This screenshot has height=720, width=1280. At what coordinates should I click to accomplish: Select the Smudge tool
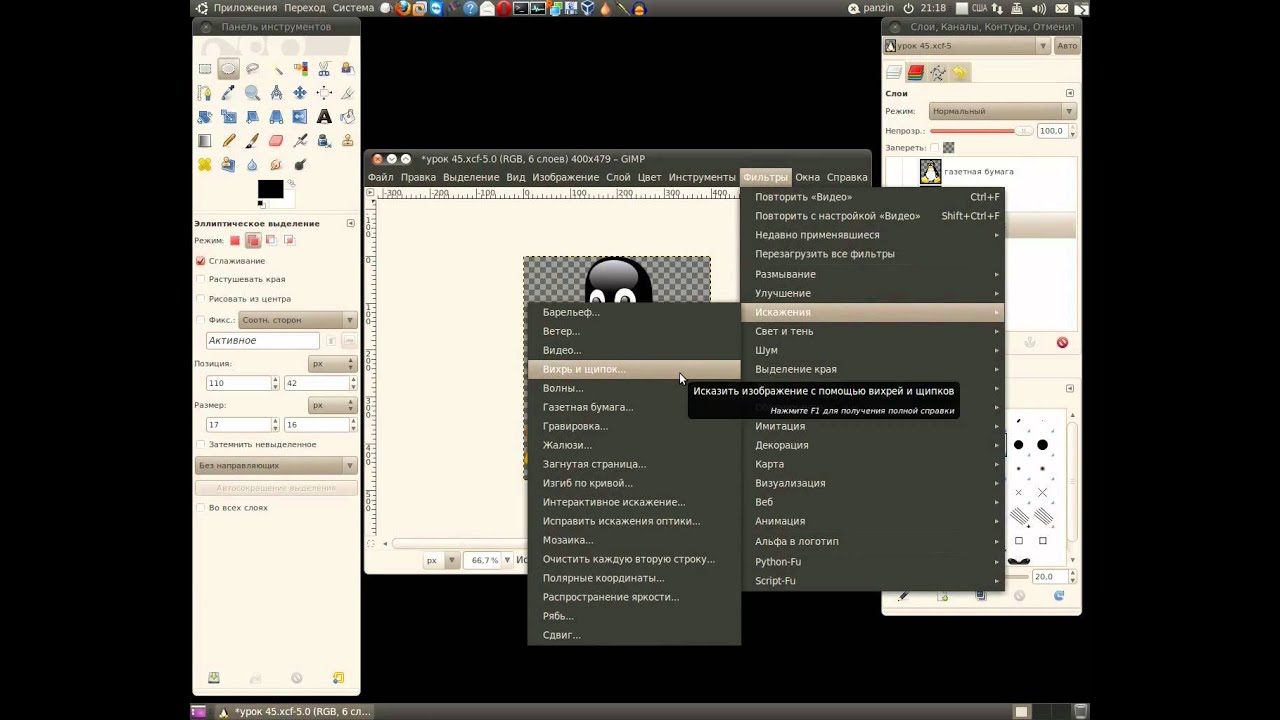coord(276,165)
